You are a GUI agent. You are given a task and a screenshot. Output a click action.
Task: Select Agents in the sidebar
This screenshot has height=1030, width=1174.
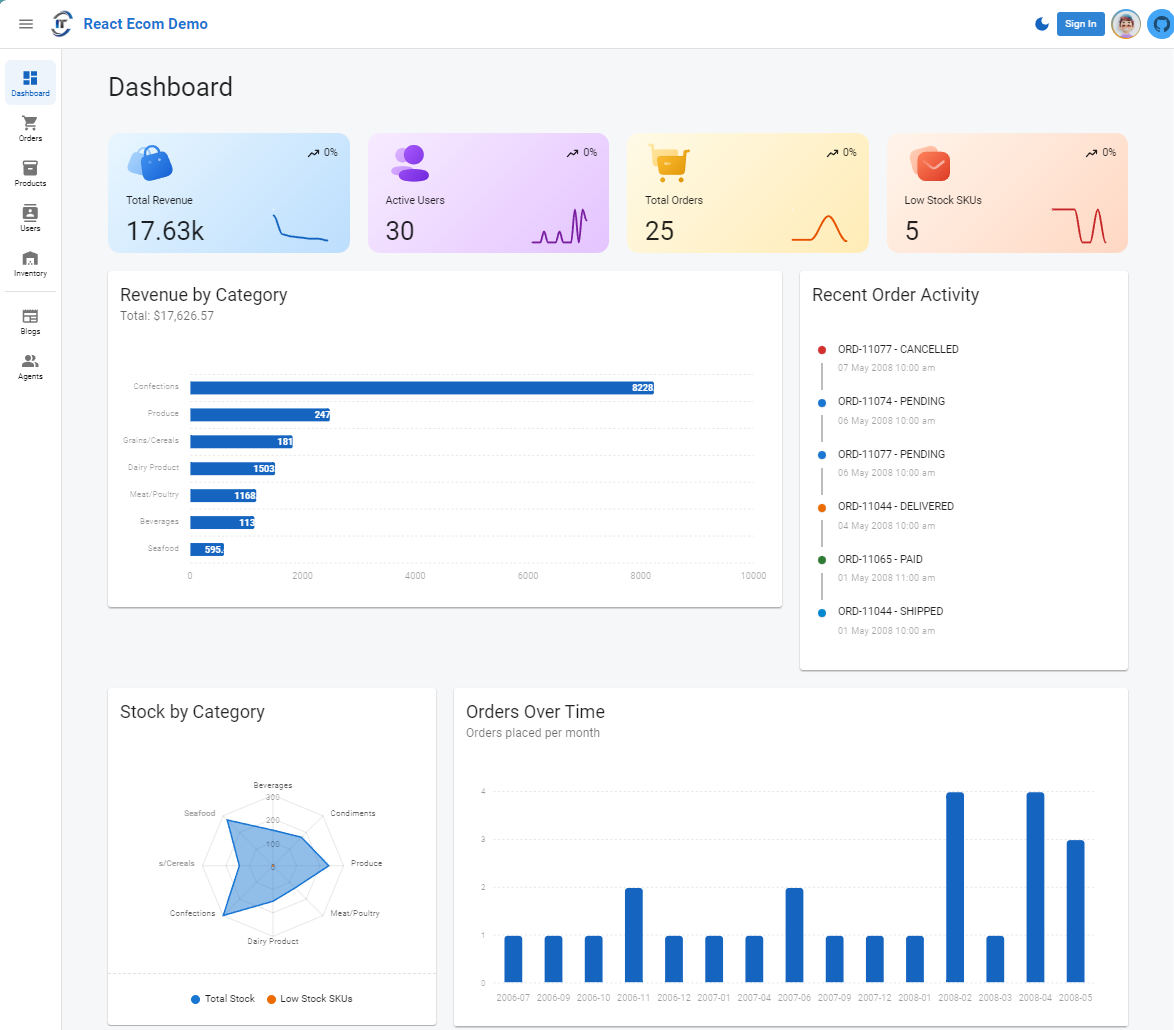[x=30, y=366]
